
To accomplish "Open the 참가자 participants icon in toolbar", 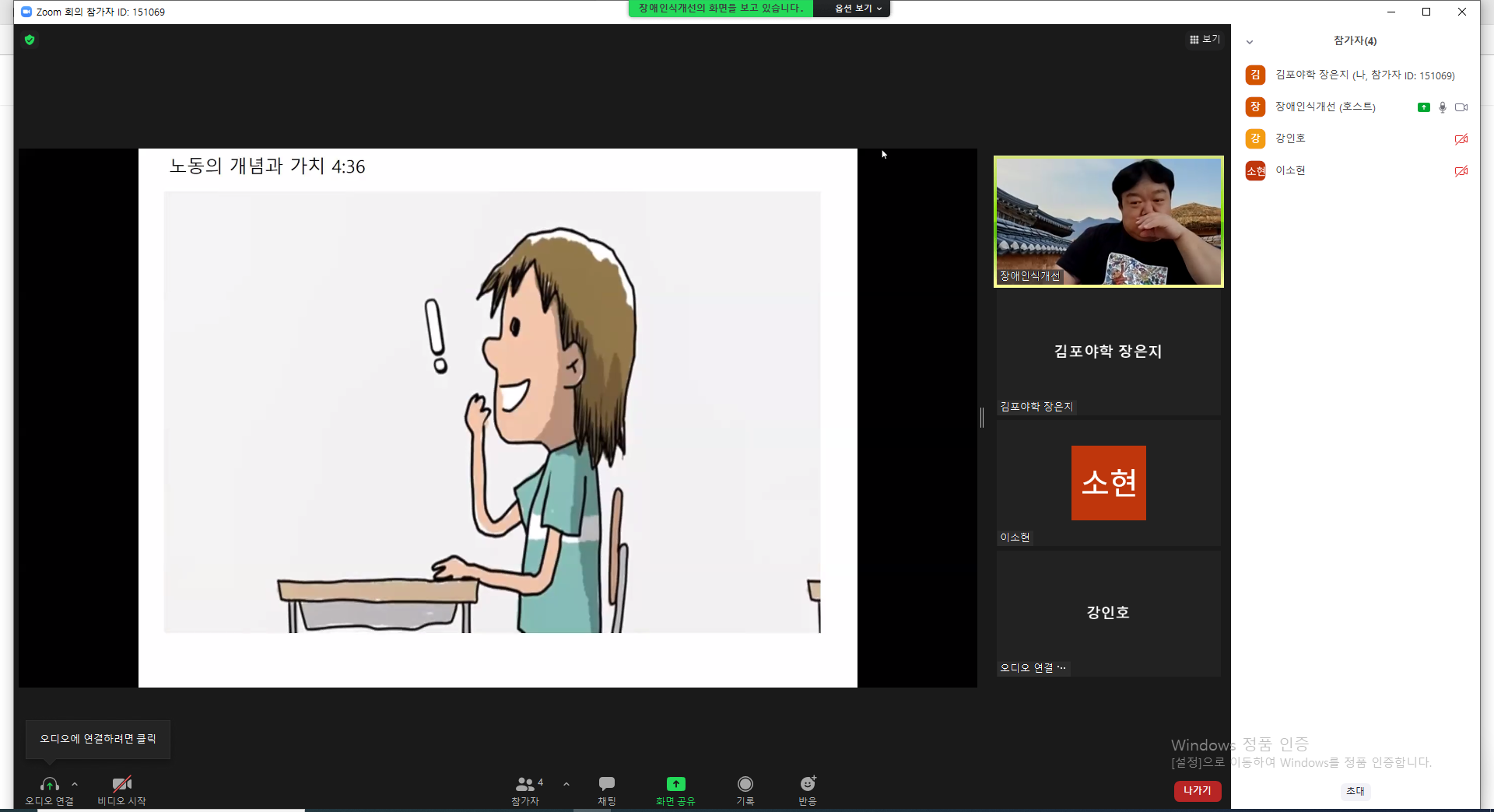I will point(525,784).
